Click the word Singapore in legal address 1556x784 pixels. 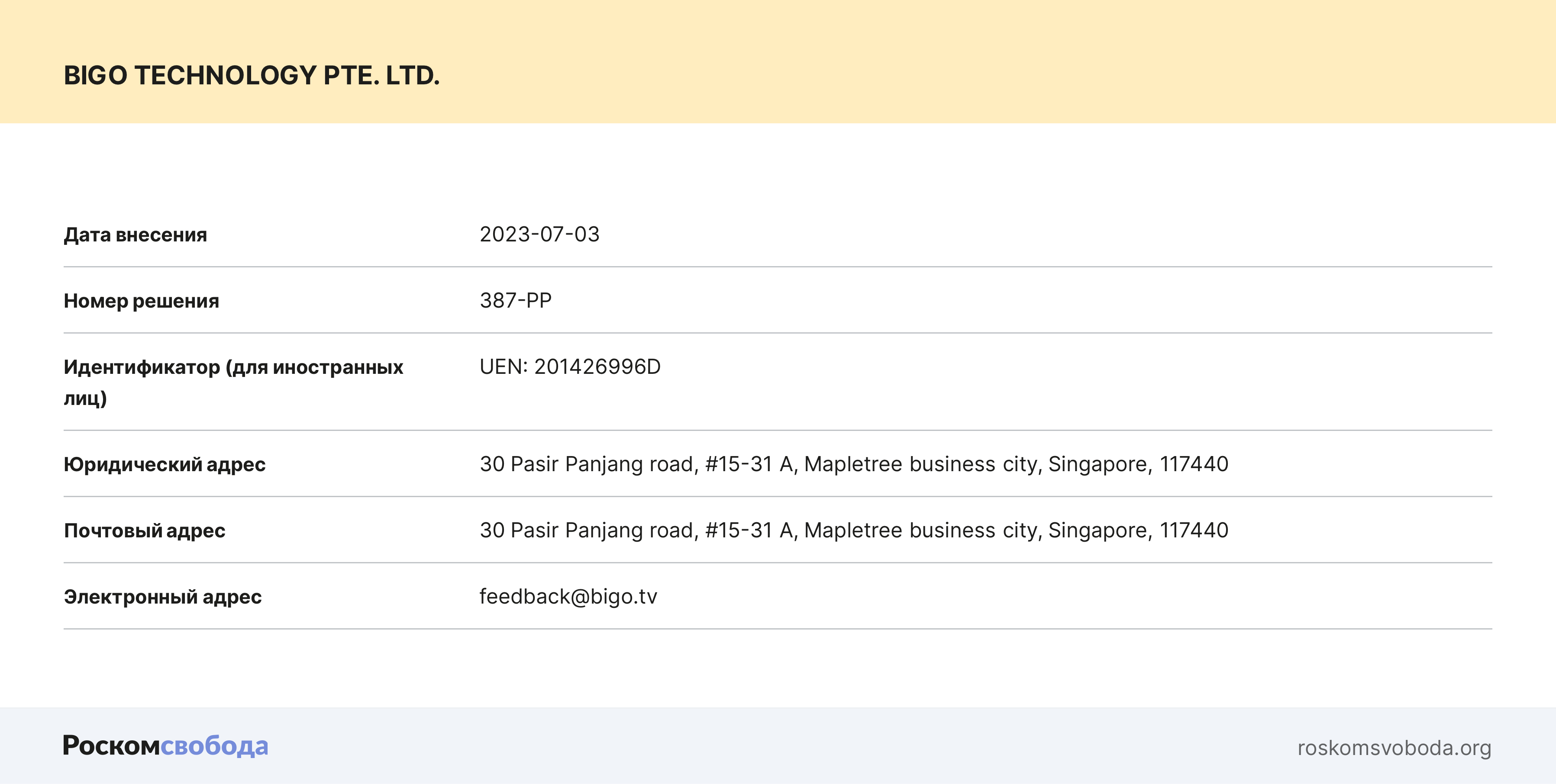click(1097, 464)
